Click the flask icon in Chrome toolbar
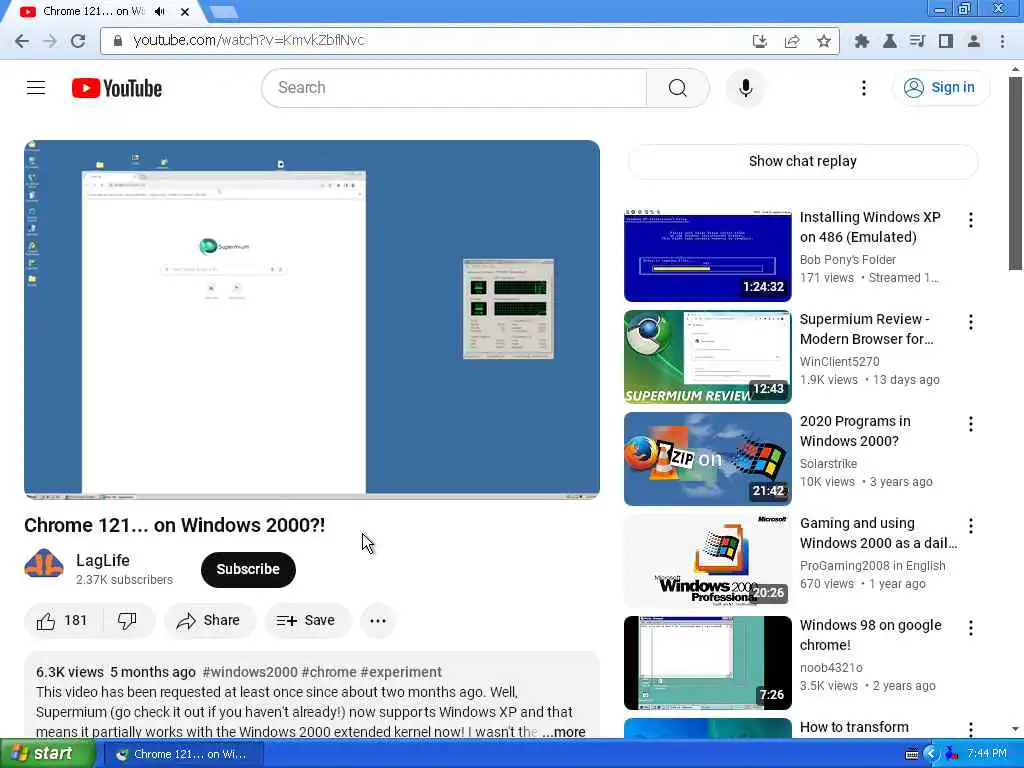This screenshot has width=1024, height=768. point(889,41)
